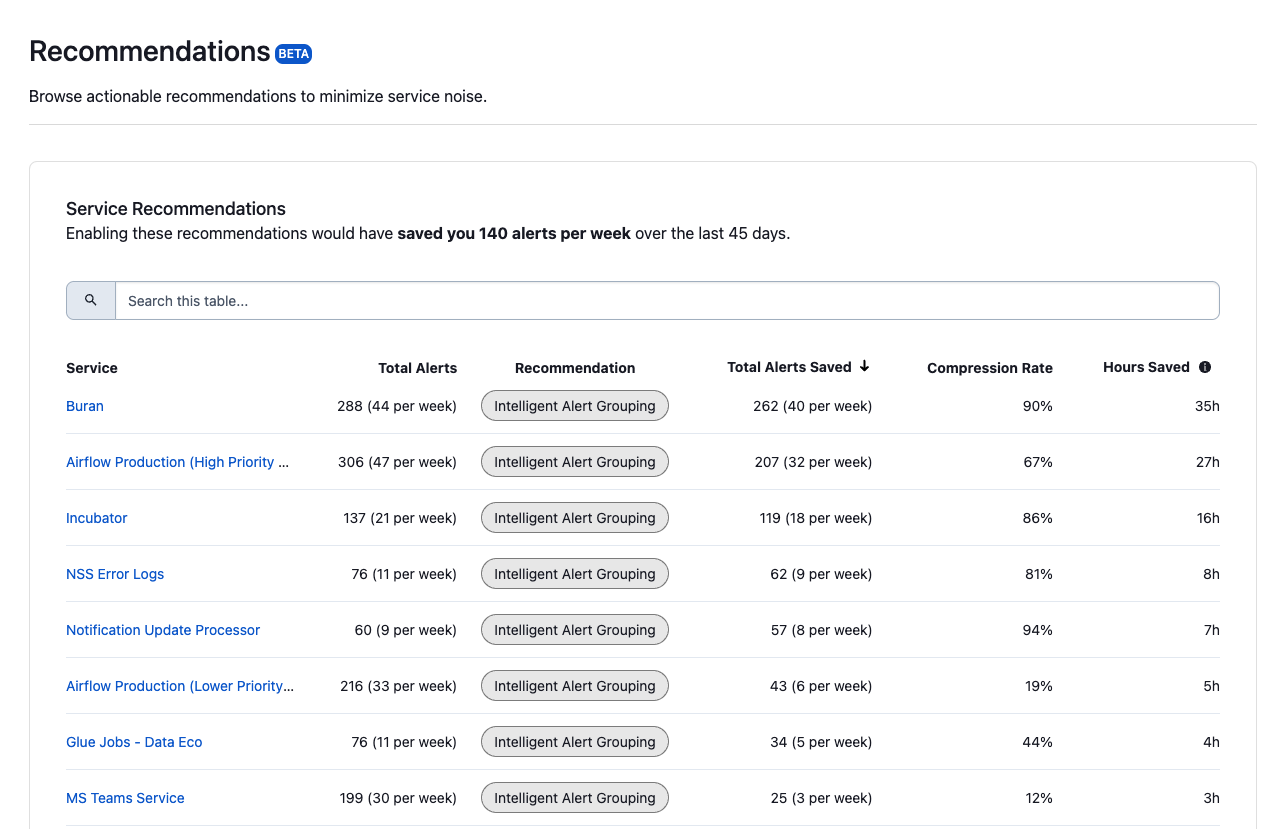The width and height of the screenshot is (1270, 829).
Task: Open Airflow Production (High Priority) service
Action: pos(177,462)
